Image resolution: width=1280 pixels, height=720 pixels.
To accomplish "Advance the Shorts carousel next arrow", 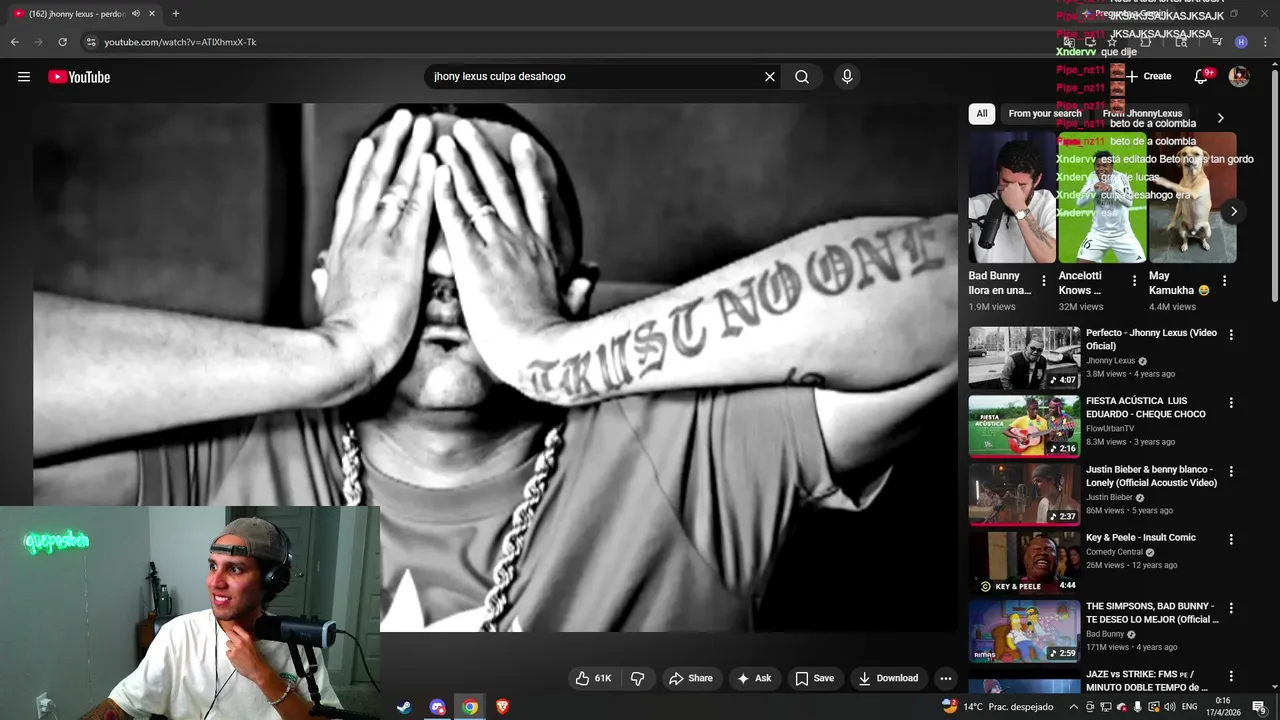I will [1234, 211].
